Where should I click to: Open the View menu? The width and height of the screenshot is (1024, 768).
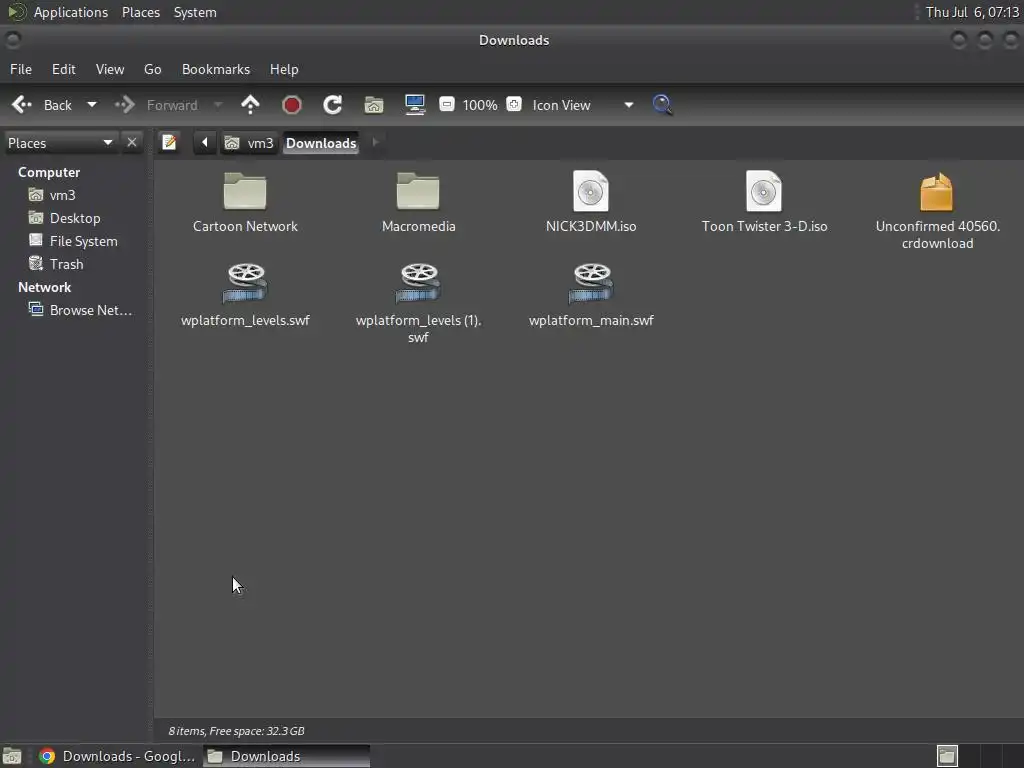tap(110, 69)
